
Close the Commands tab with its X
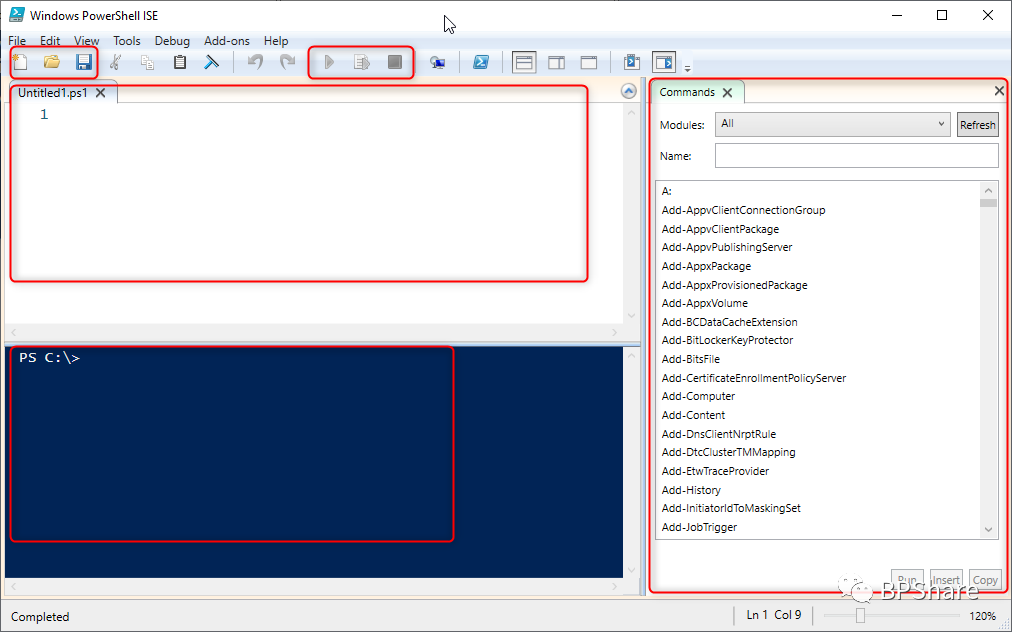727,92
